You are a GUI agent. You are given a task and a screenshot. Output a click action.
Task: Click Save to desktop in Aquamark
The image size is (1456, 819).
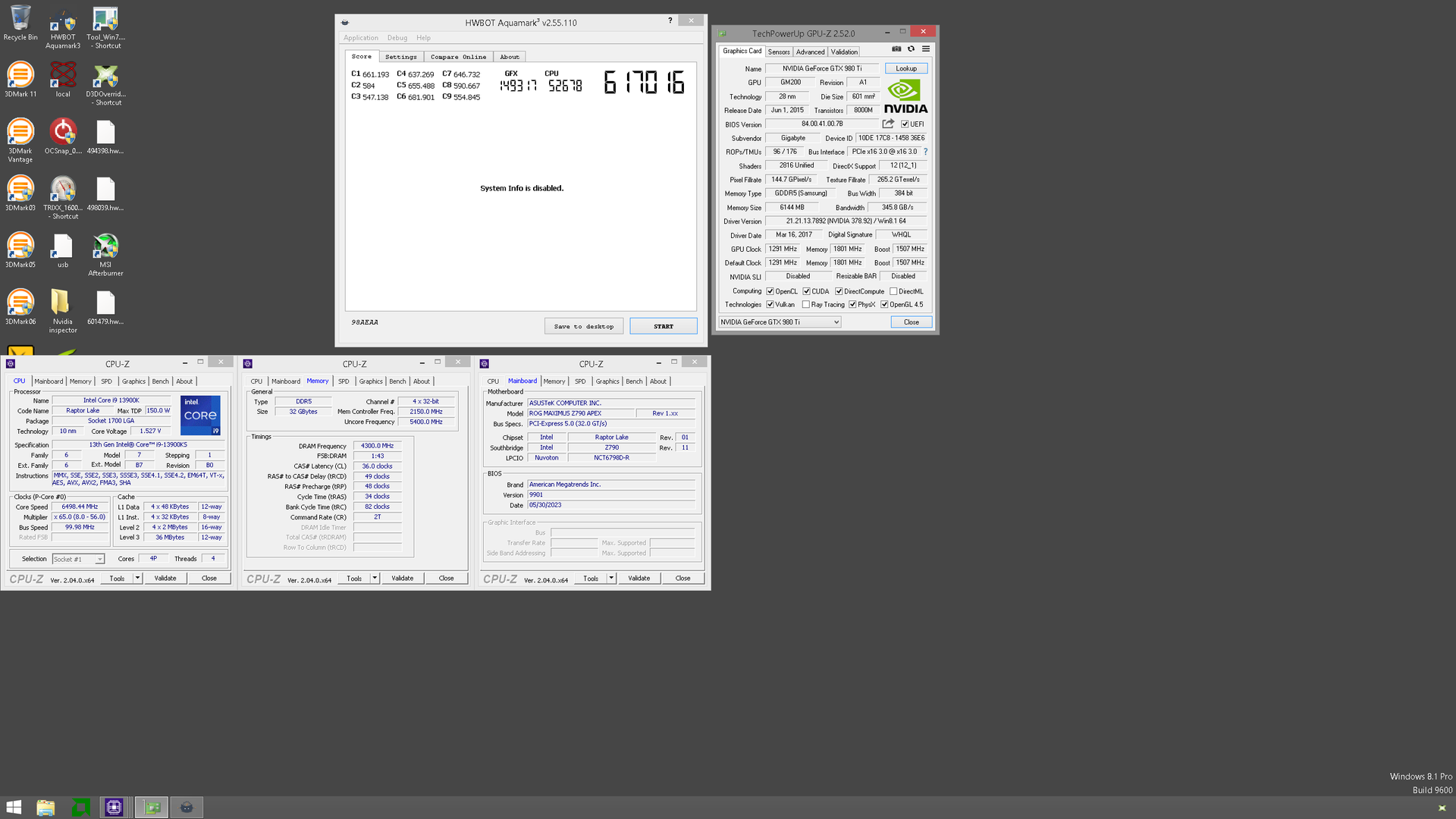pyautogui.click(x=584, y=326)
